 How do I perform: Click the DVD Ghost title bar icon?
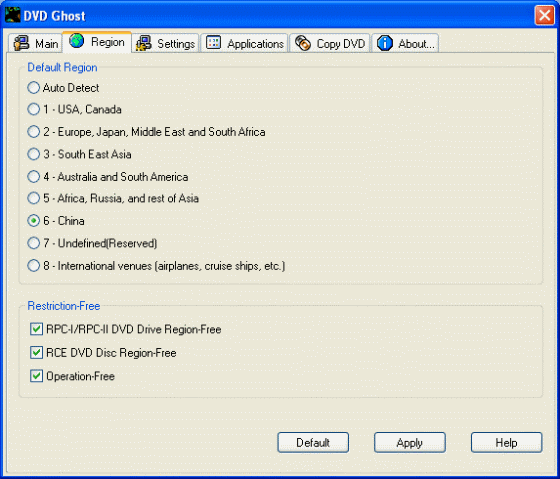[13, 15]
